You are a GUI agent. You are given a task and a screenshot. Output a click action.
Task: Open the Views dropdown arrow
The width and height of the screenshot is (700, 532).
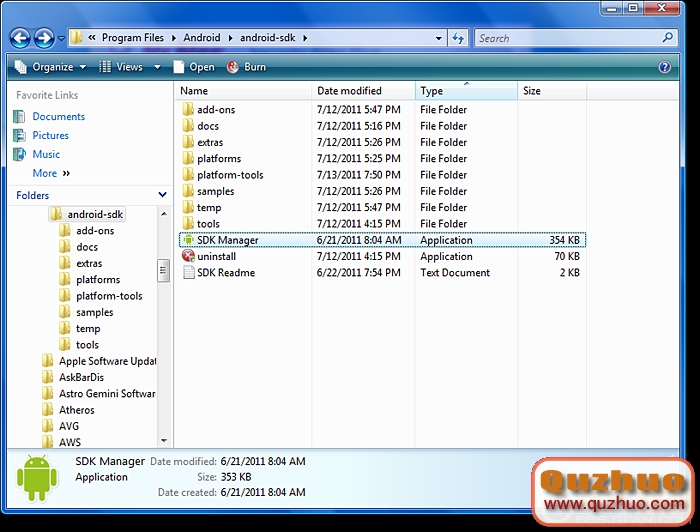(x=156, y=67)
